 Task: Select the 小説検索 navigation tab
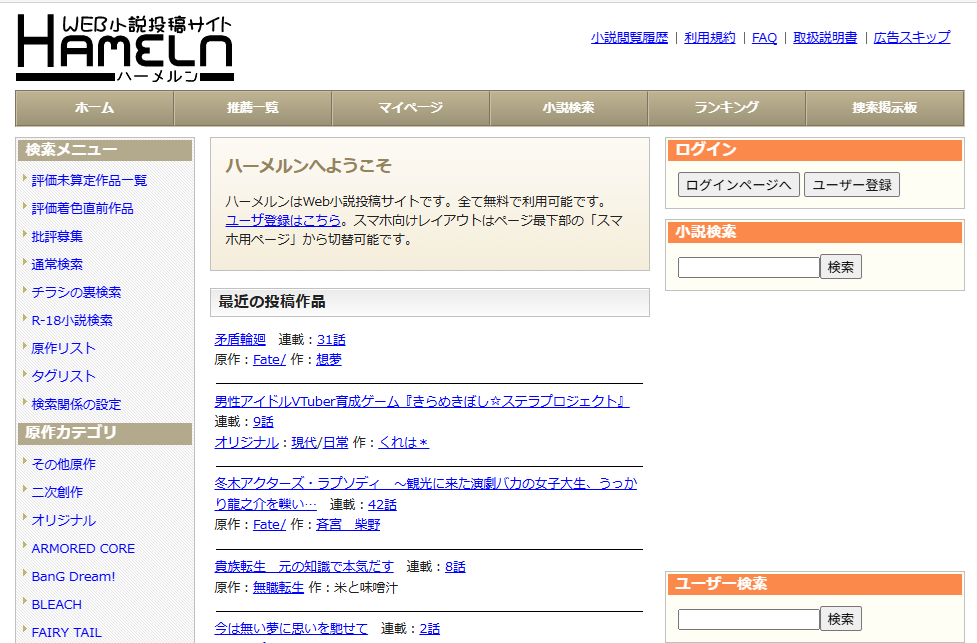[x=568, y=108]
